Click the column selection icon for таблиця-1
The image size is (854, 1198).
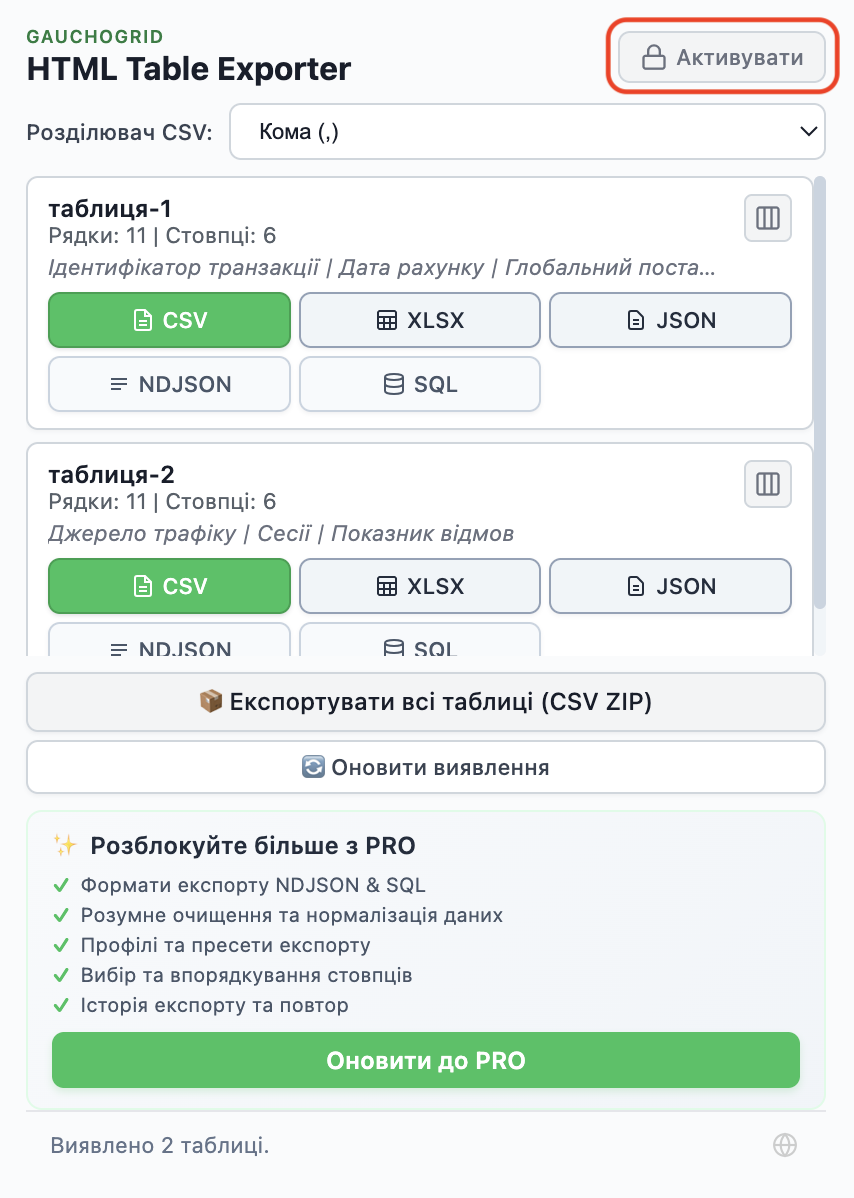click(767, 218)
